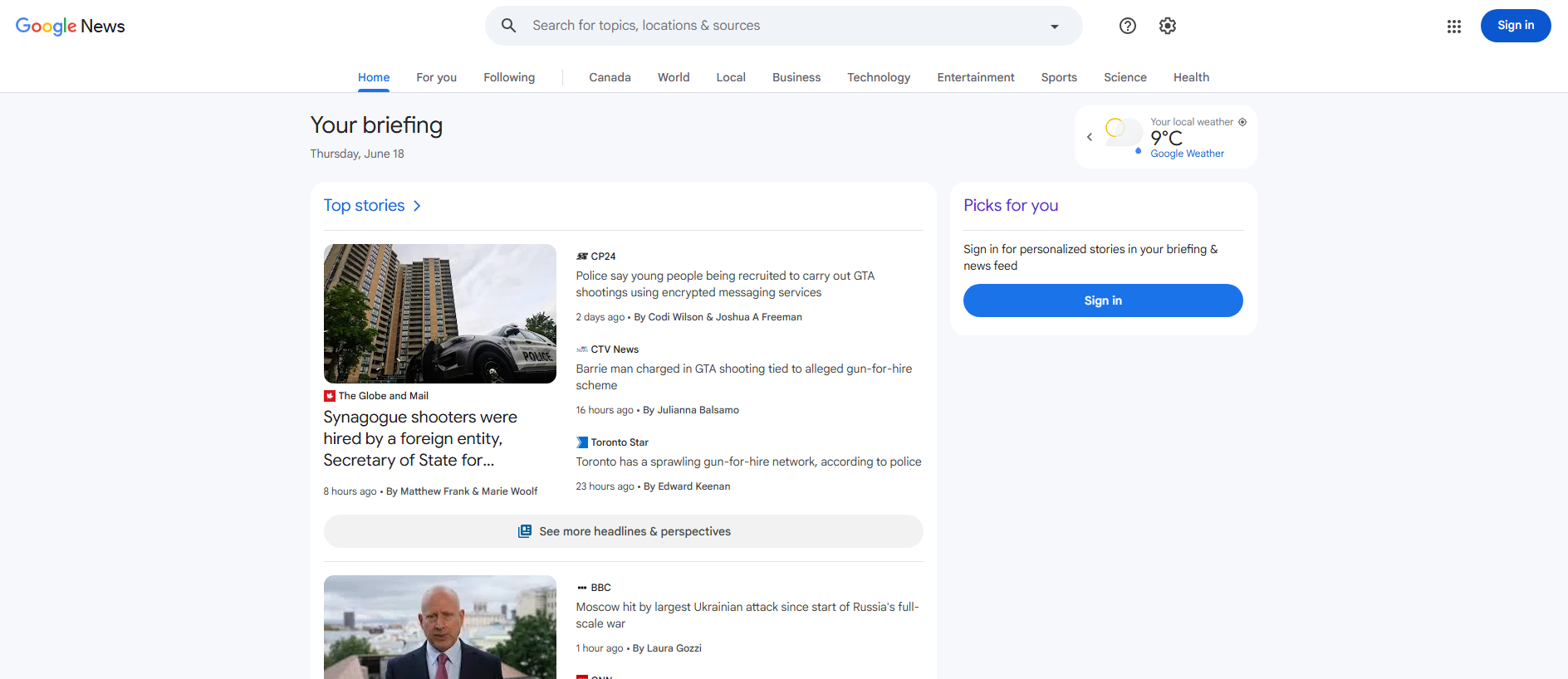This screenshot has width=1568, height=679.
Task: Click the top-right Sign in button
Action: 1515,26
